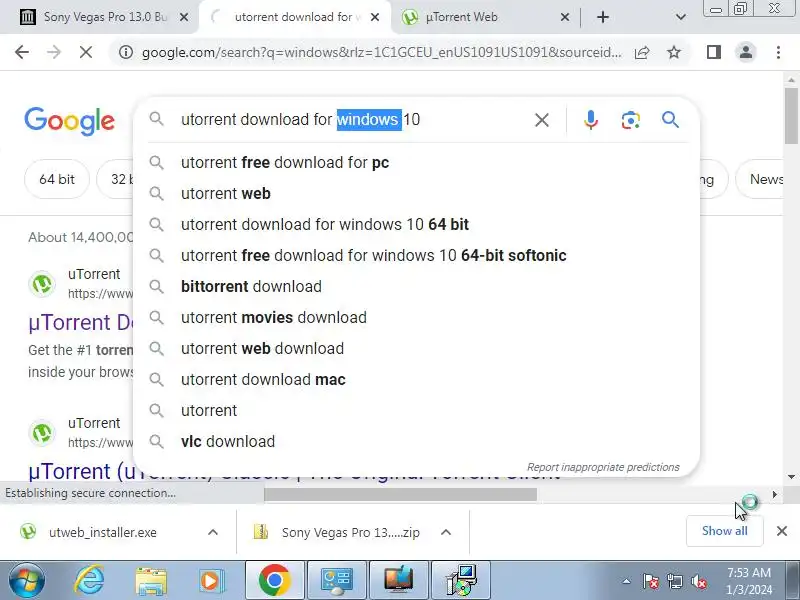Bookmark this tab with the star

tap(674, 52)
